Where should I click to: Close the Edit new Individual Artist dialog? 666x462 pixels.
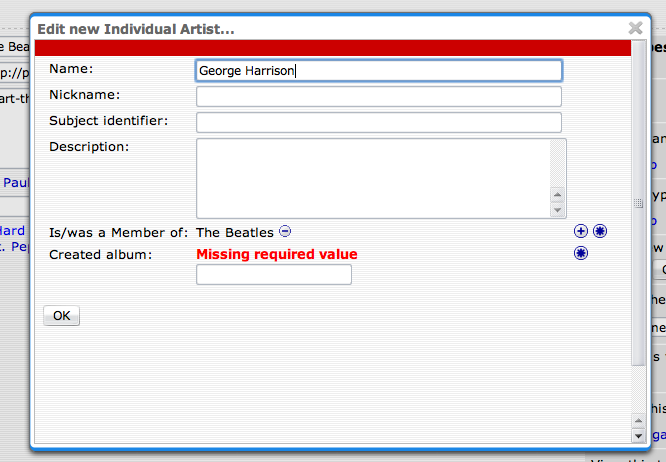pyautogui.click(x=635, y=29)
